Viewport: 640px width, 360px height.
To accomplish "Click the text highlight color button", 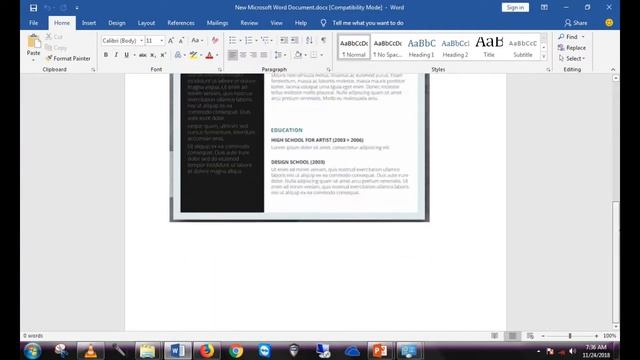I will coord(193,55).
